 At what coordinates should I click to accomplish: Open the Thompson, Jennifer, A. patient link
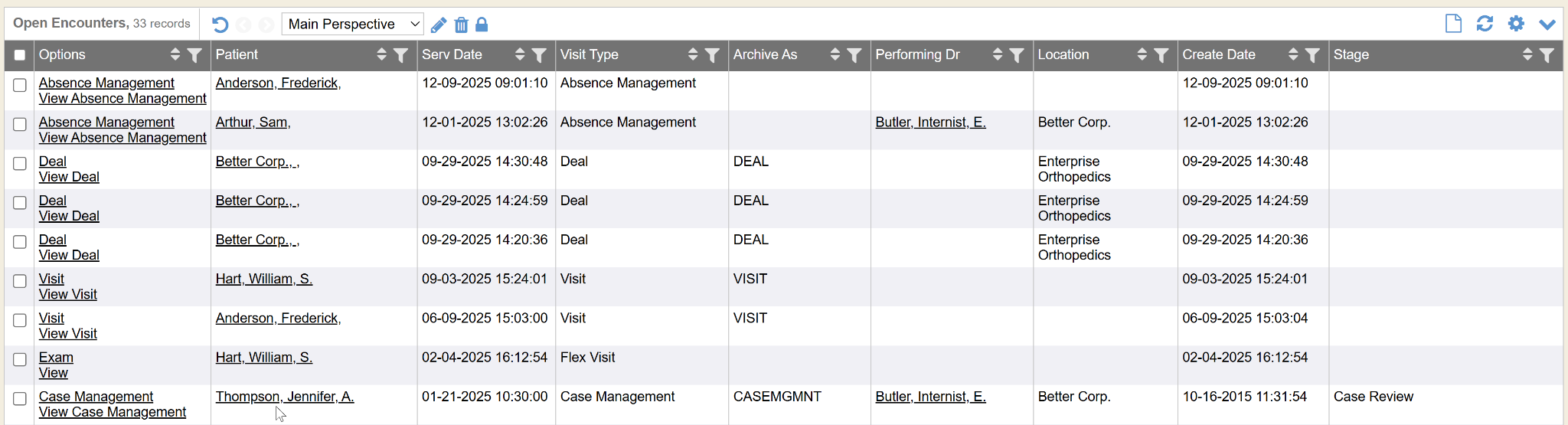(x=284, y=397)
